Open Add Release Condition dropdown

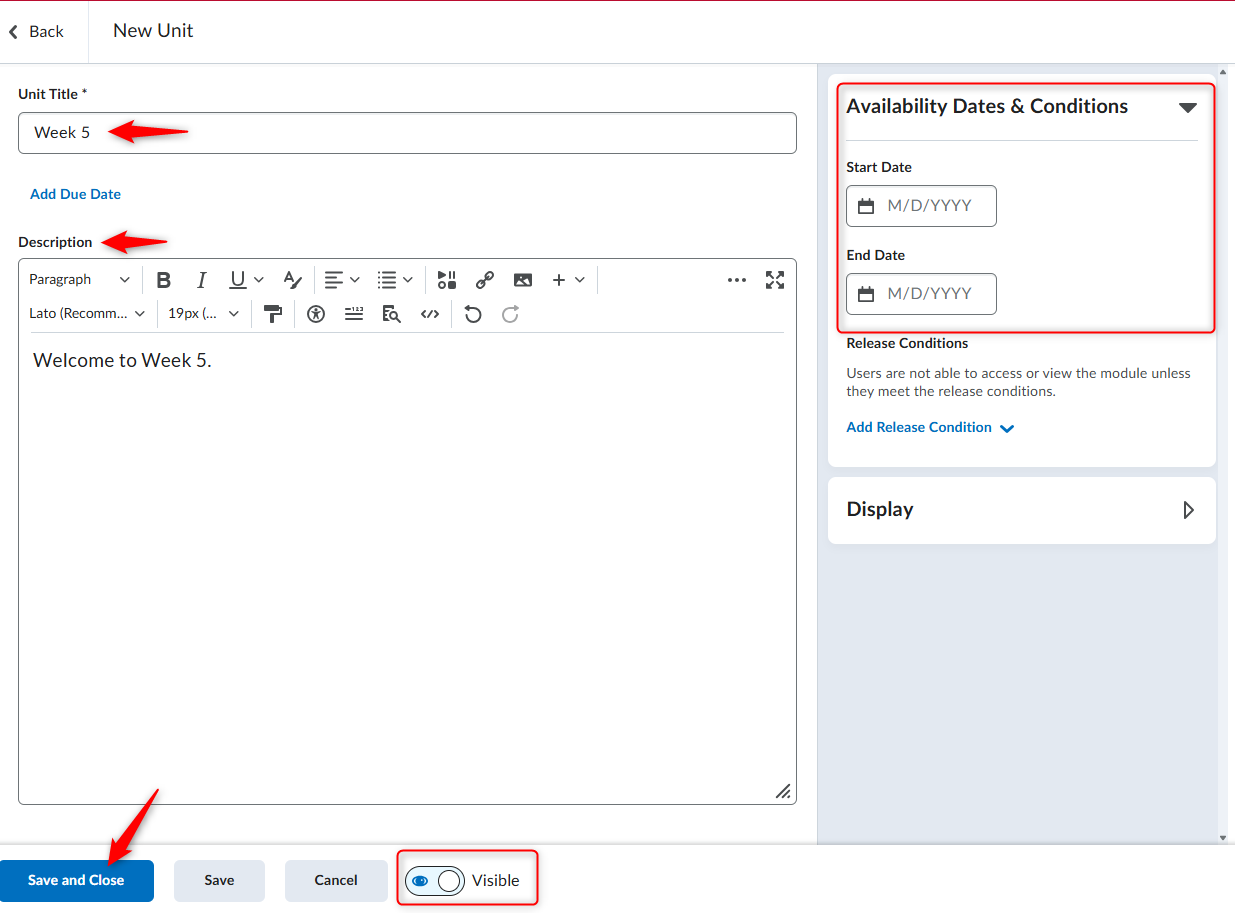point(930,428)
